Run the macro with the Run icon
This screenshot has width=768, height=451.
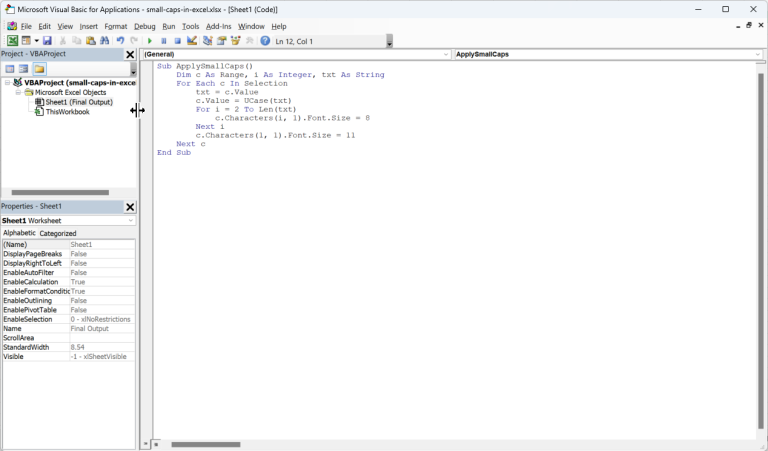tap(150, 41)
